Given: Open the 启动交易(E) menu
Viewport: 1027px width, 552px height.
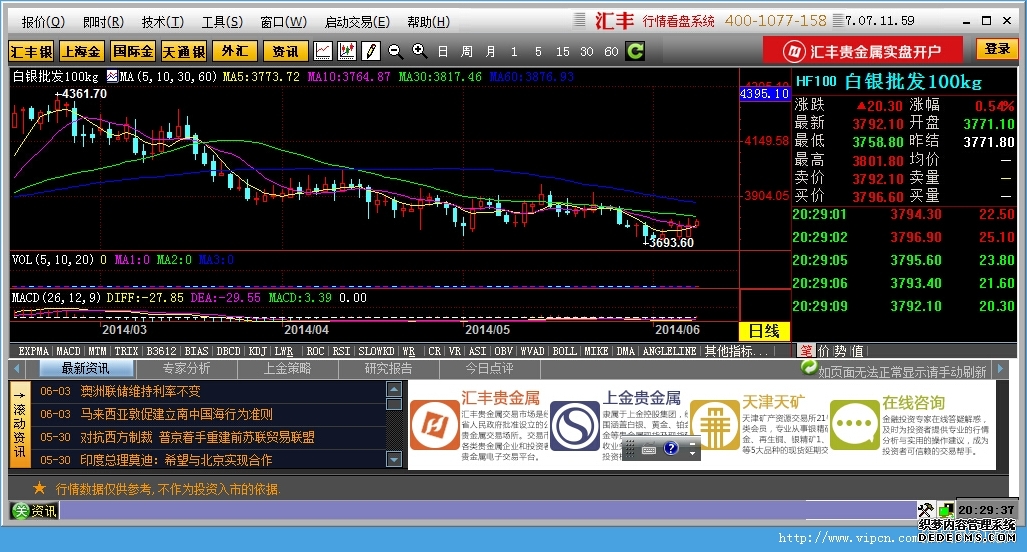Looking at the screenshot, I should (x=357, y=22).
